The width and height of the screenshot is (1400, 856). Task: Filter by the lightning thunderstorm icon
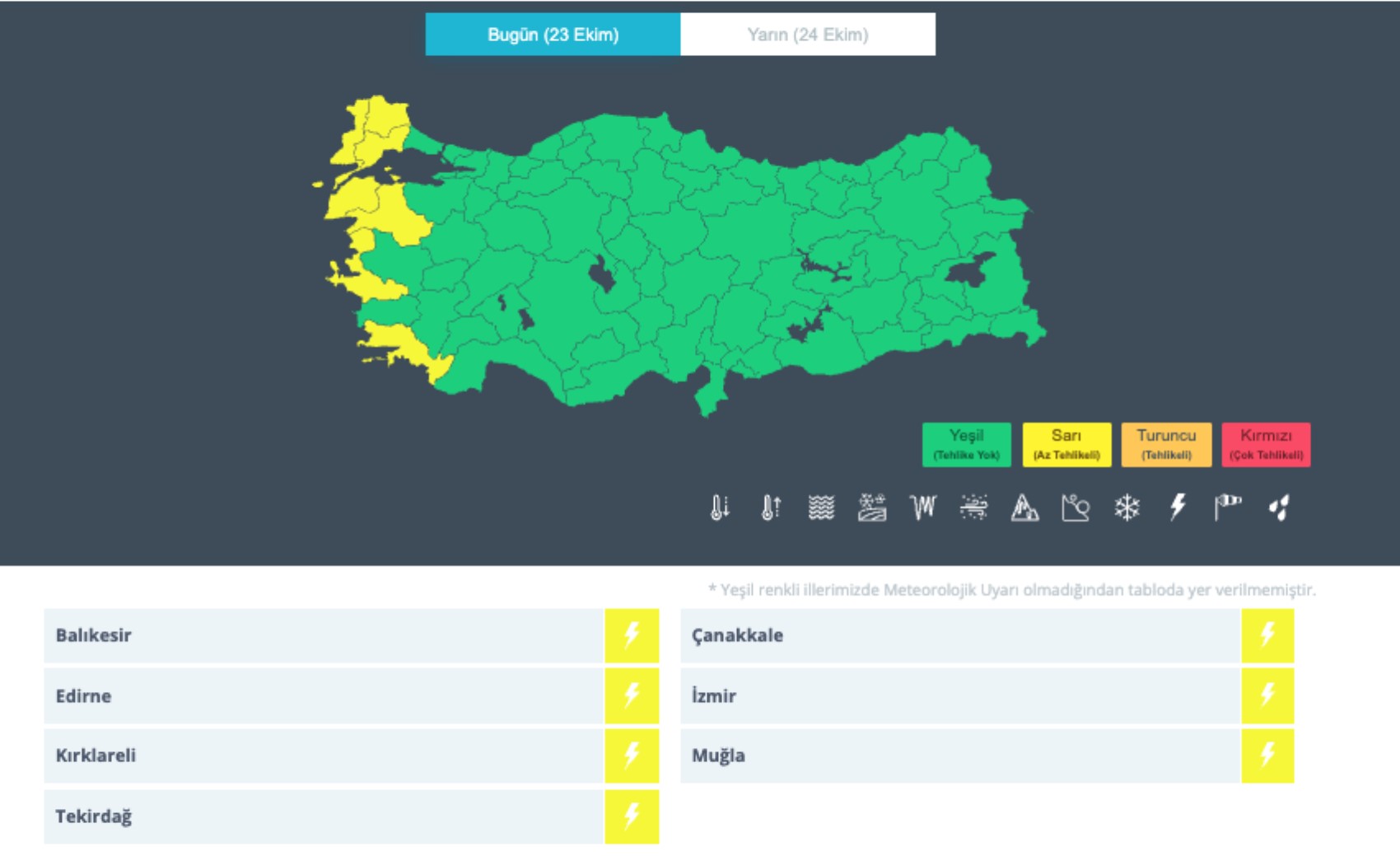pos(1178,508)
